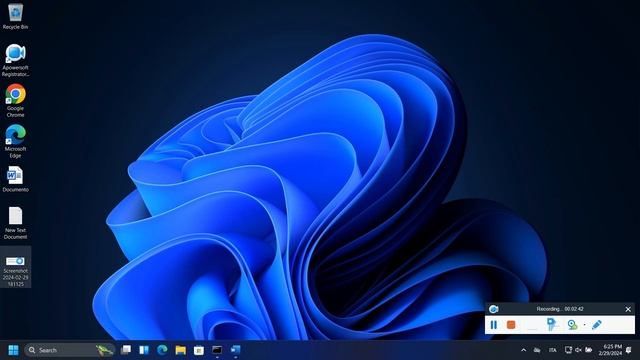Stop the recording with the orange button
The height and width of the screenshot is (360, 640).
click(511, 325)
